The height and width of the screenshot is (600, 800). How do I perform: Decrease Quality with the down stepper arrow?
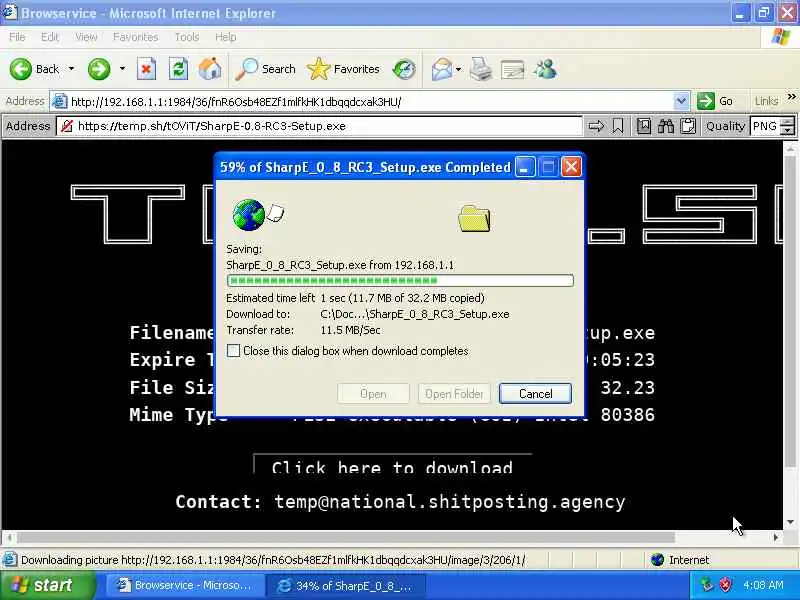coord(788,131)
